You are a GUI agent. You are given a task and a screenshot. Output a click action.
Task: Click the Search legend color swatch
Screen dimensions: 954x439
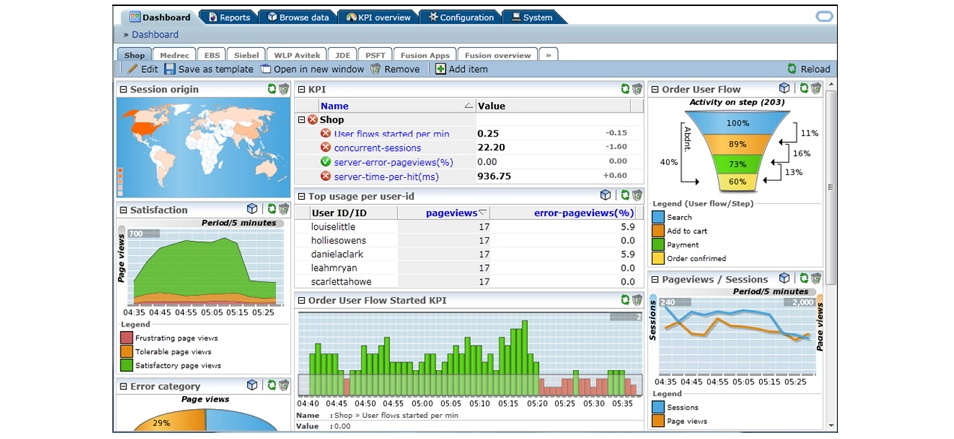click(x=658, y=217)
